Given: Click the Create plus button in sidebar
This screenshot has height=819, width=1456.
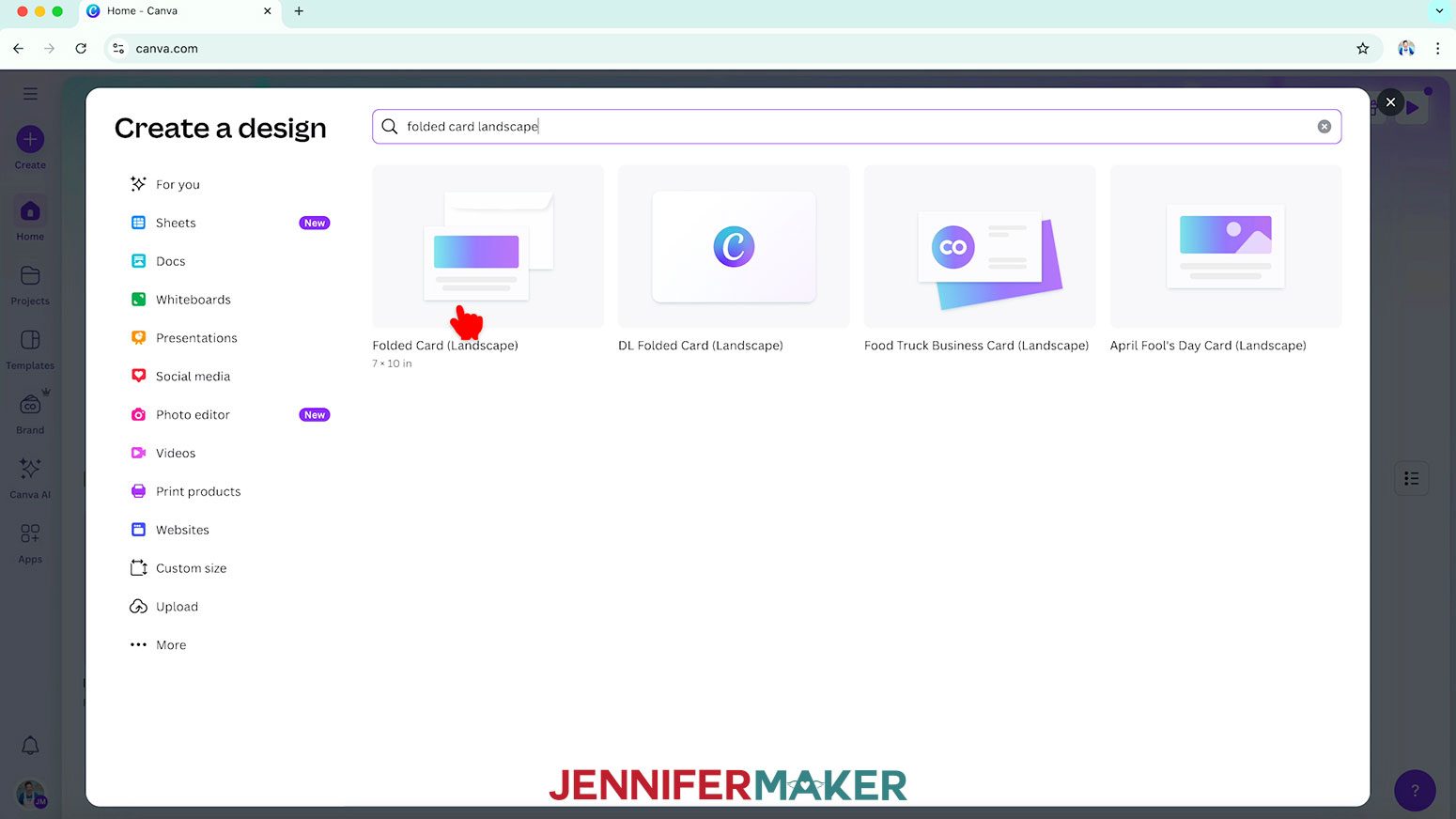Looking at the screenshot, I should pos(30,140).
